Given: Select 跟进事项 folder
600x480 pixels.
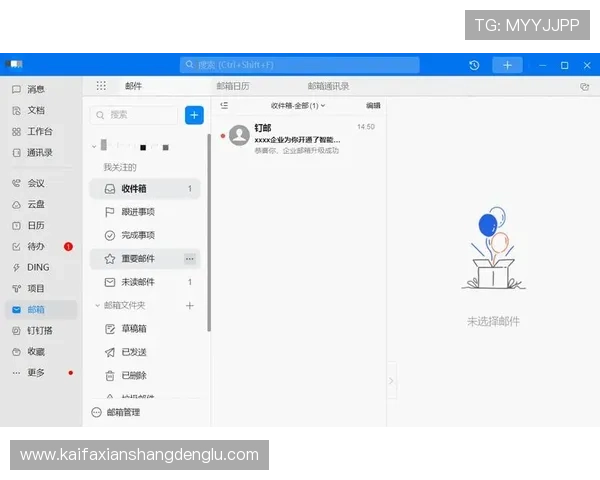Looking at the screenshot, I should pos(145,212).
